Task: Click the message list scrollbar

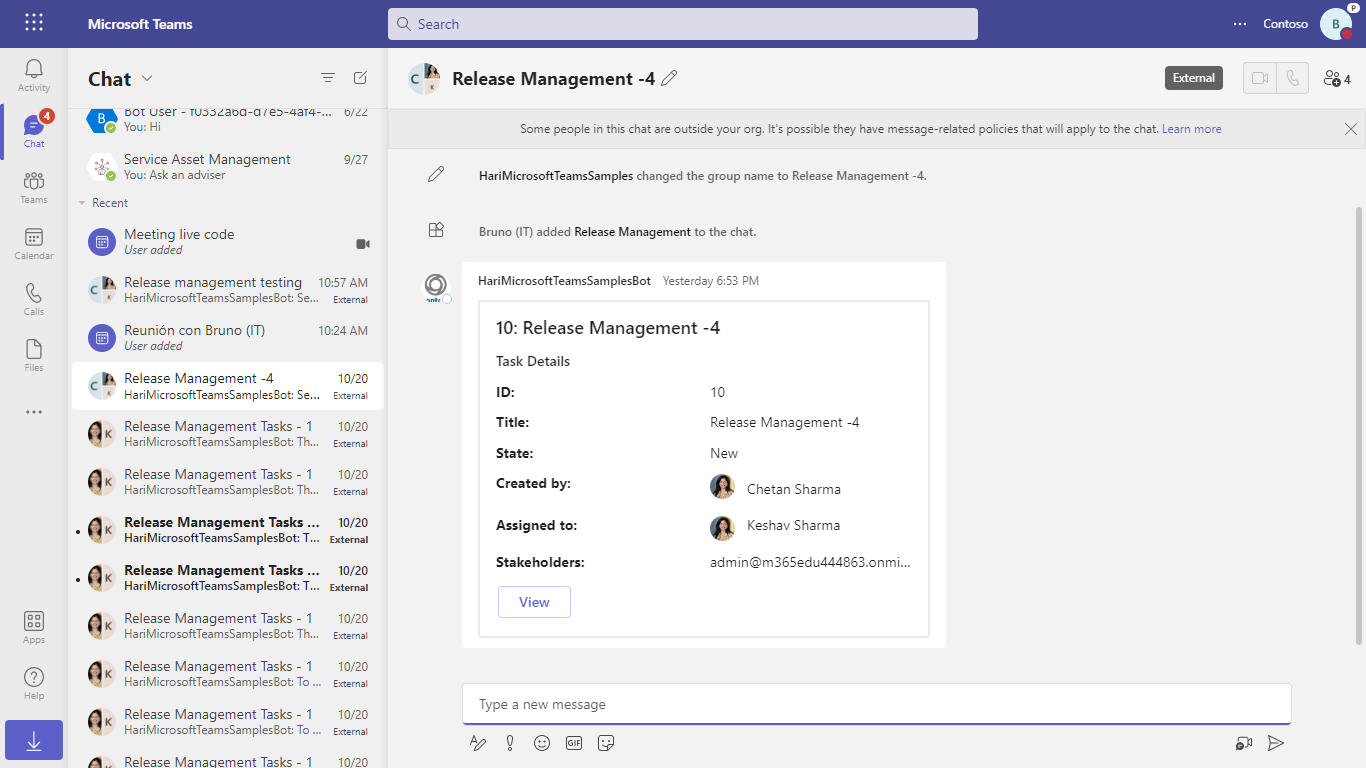Action: click(1358, 425)
